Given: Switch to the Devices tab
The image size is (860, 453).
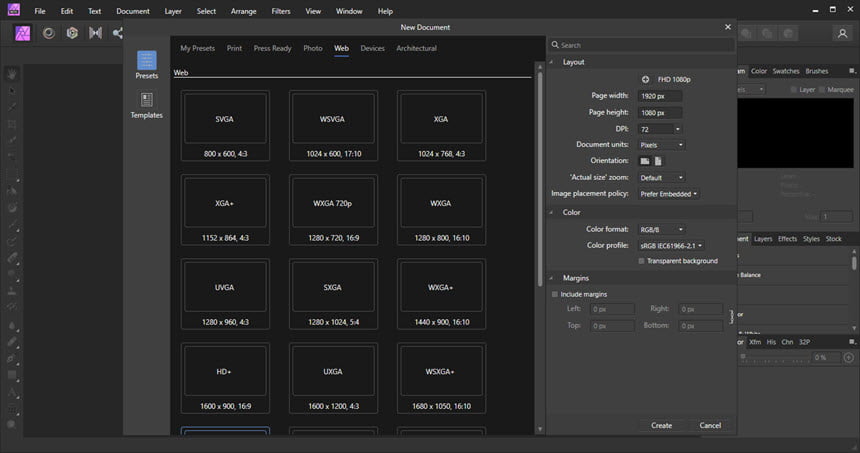Looking at the screenshot, I should [x=372, y=48].
